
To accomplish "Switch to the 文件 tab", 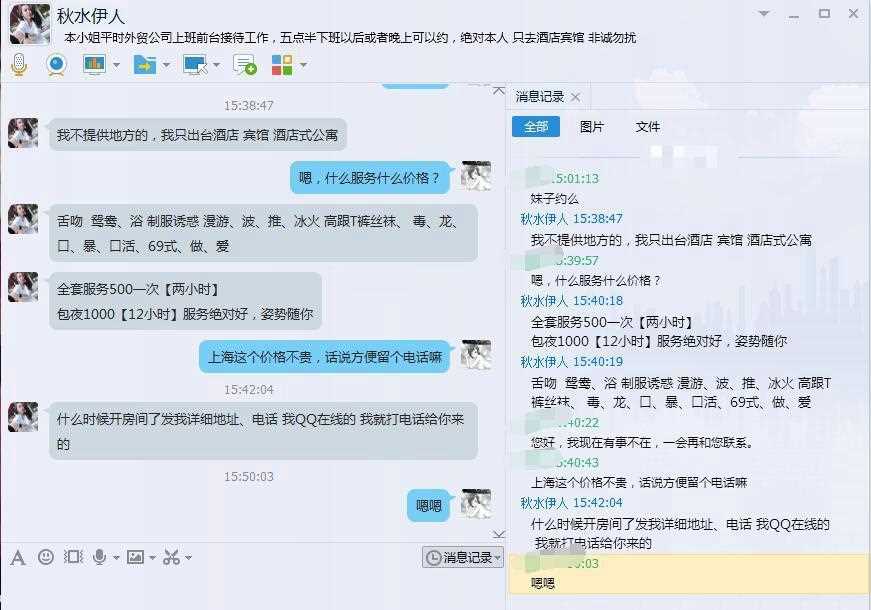I will tap(647, 127).
